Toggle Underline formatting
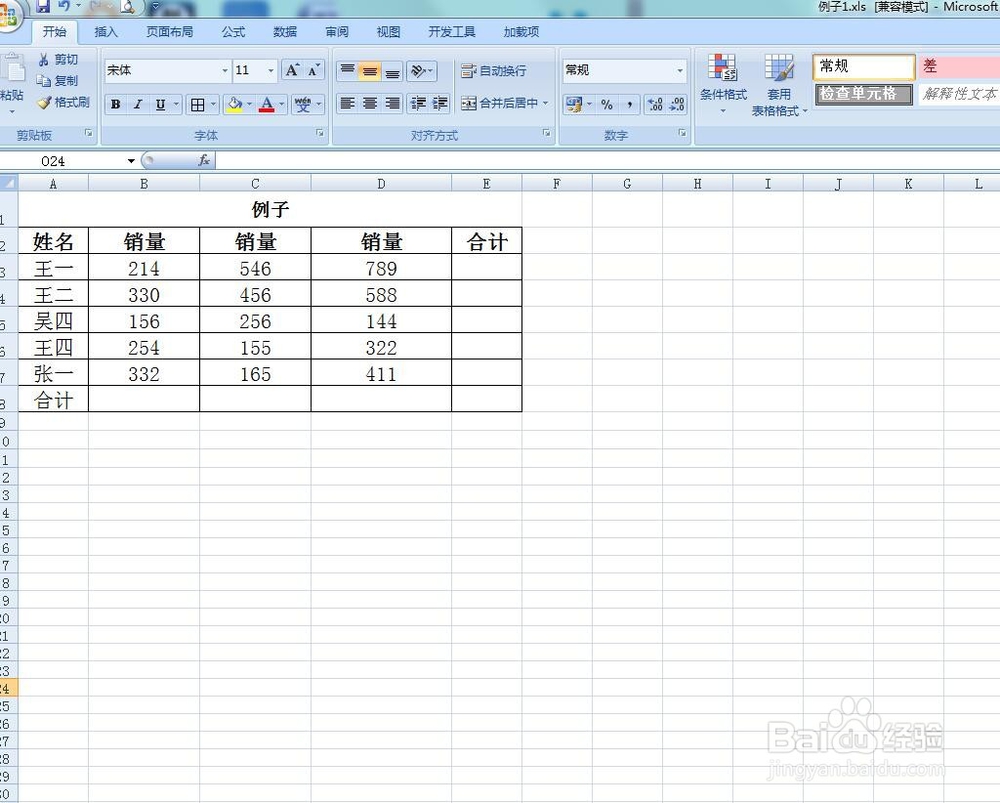Screen dimensions: 1000x803 [160, 105]
